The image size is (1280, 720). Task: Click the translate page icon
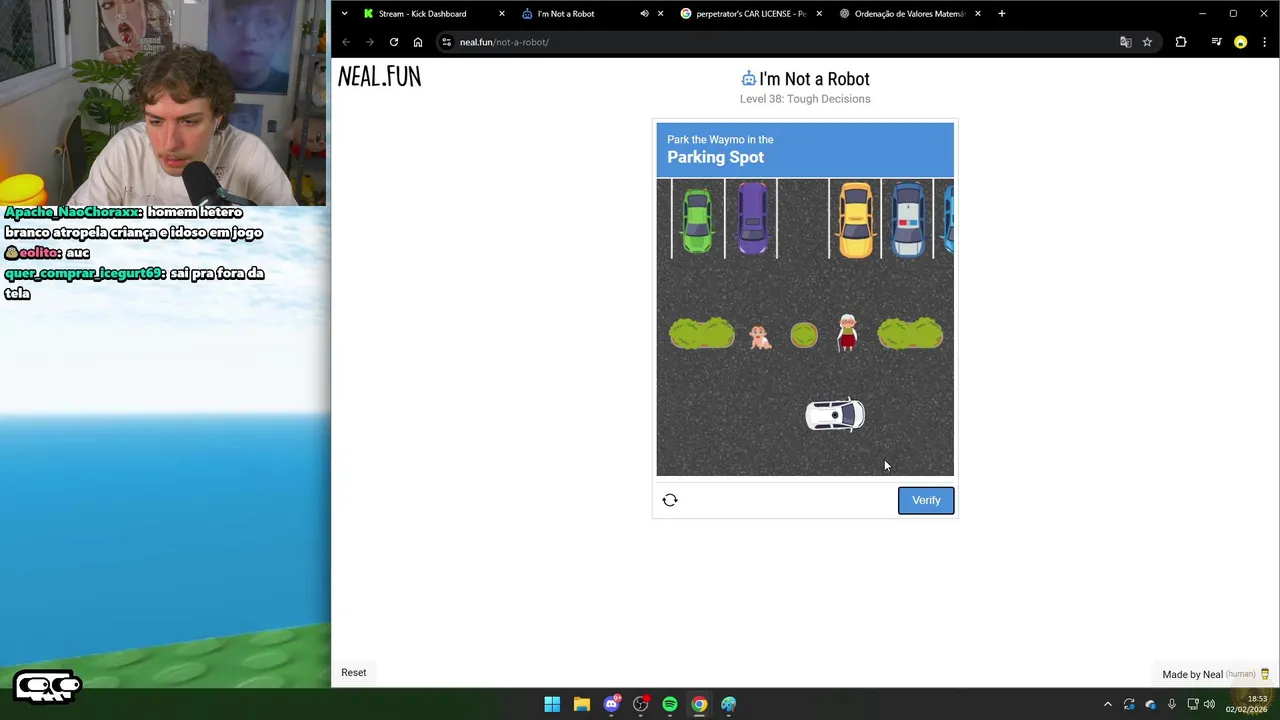click(1125, 42)
